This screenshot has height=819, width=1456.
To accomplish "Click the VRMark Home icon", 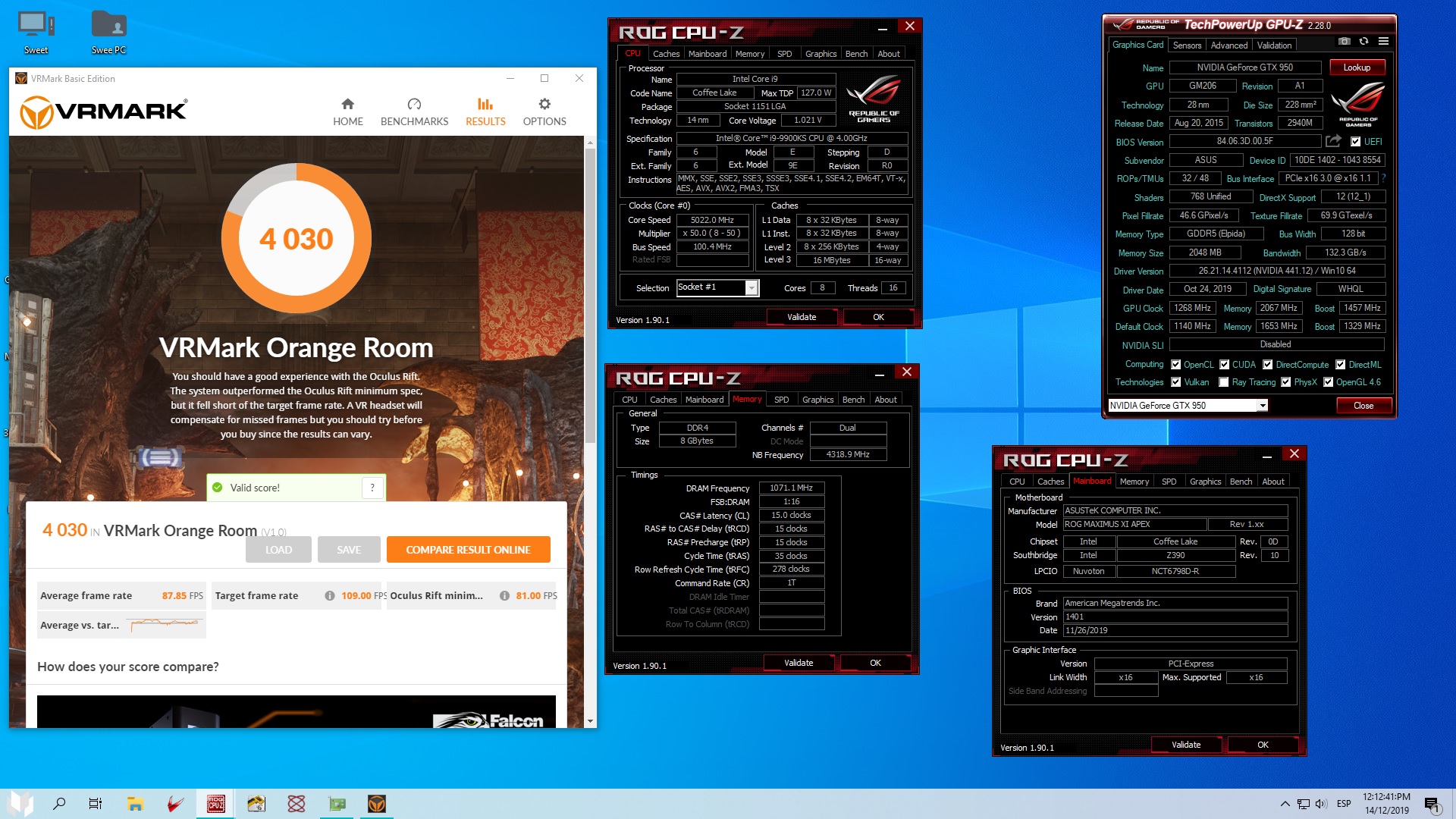I will (347, 104).
